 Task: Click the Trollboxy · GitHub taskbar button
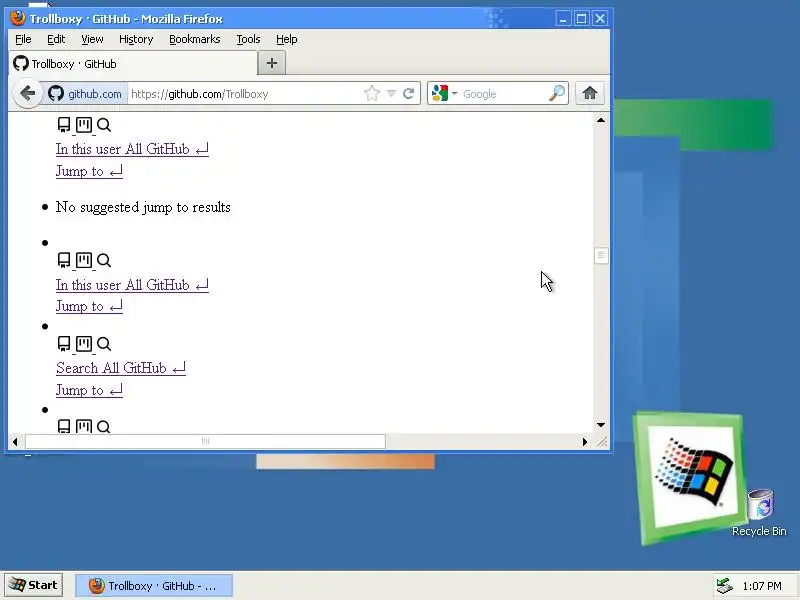click(x=154, y=586)
